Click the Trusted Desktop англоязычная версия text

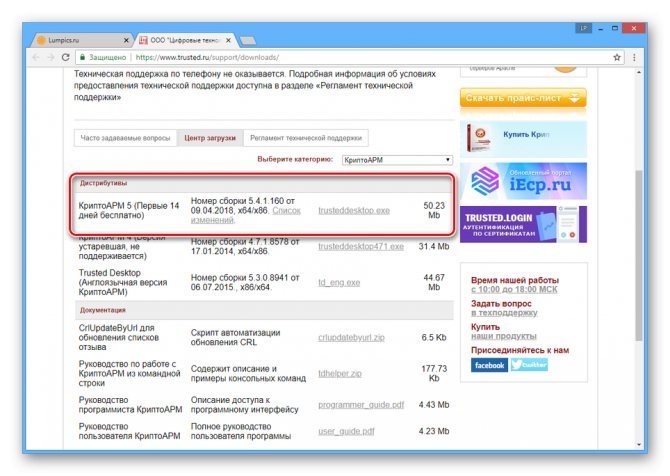tap(123, 282)
